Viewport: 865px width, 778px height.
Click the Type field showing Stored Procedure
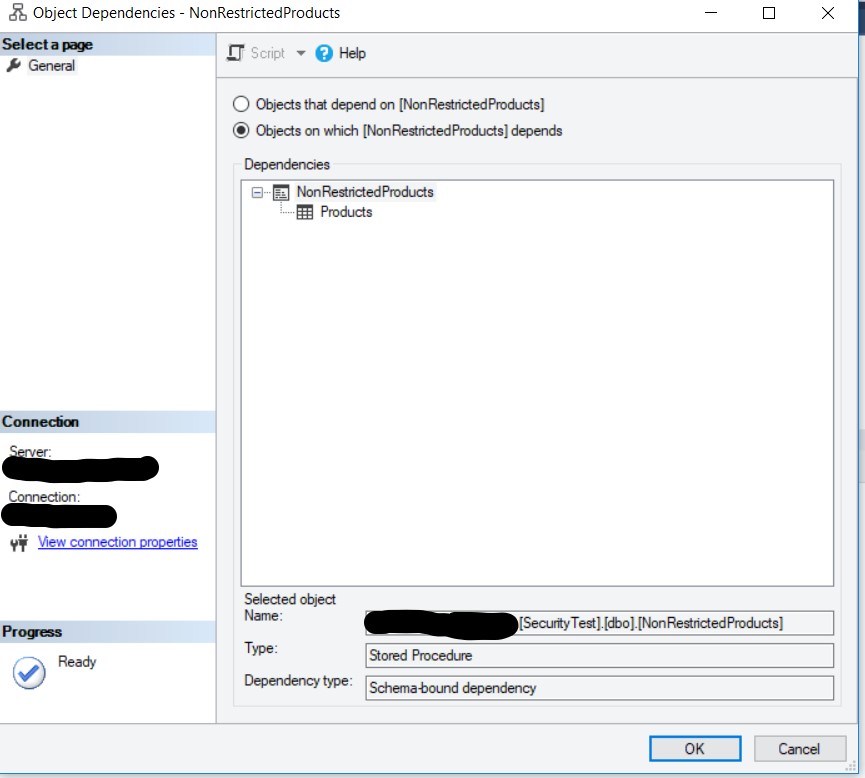point(600,656)
